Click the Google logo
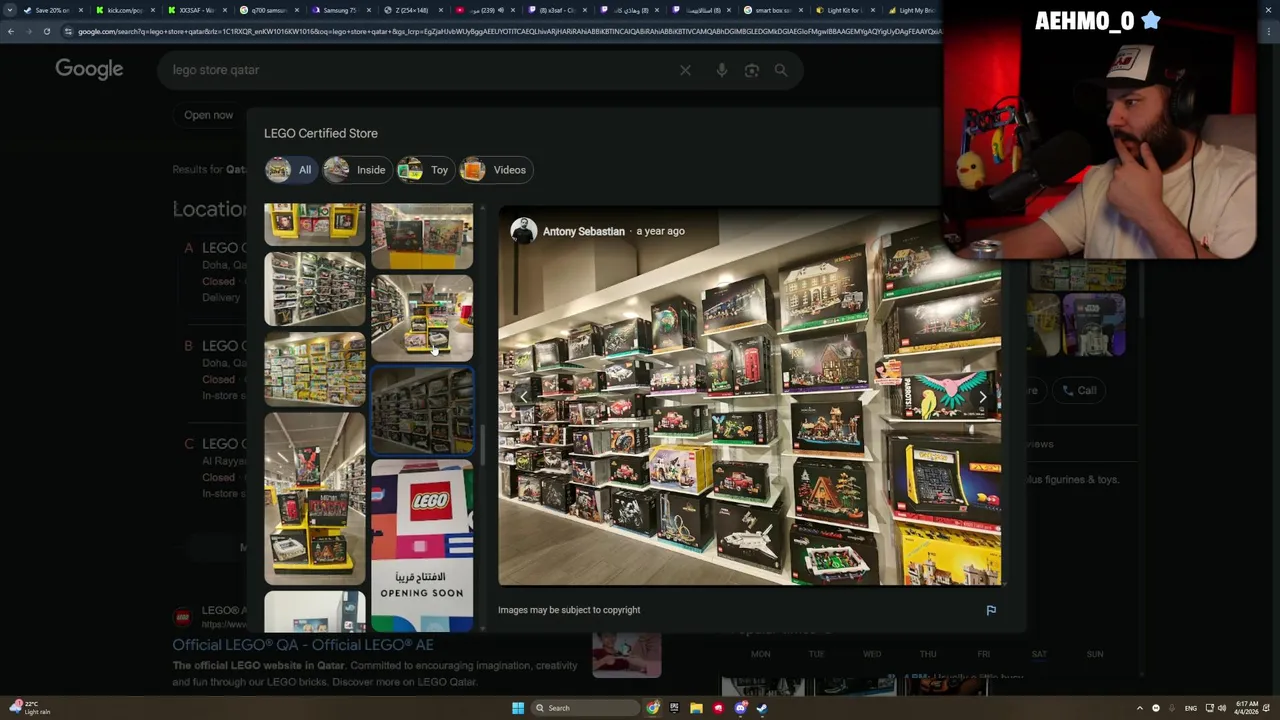The height and width of the screenshot is (720, 1280). click(89, 69)
